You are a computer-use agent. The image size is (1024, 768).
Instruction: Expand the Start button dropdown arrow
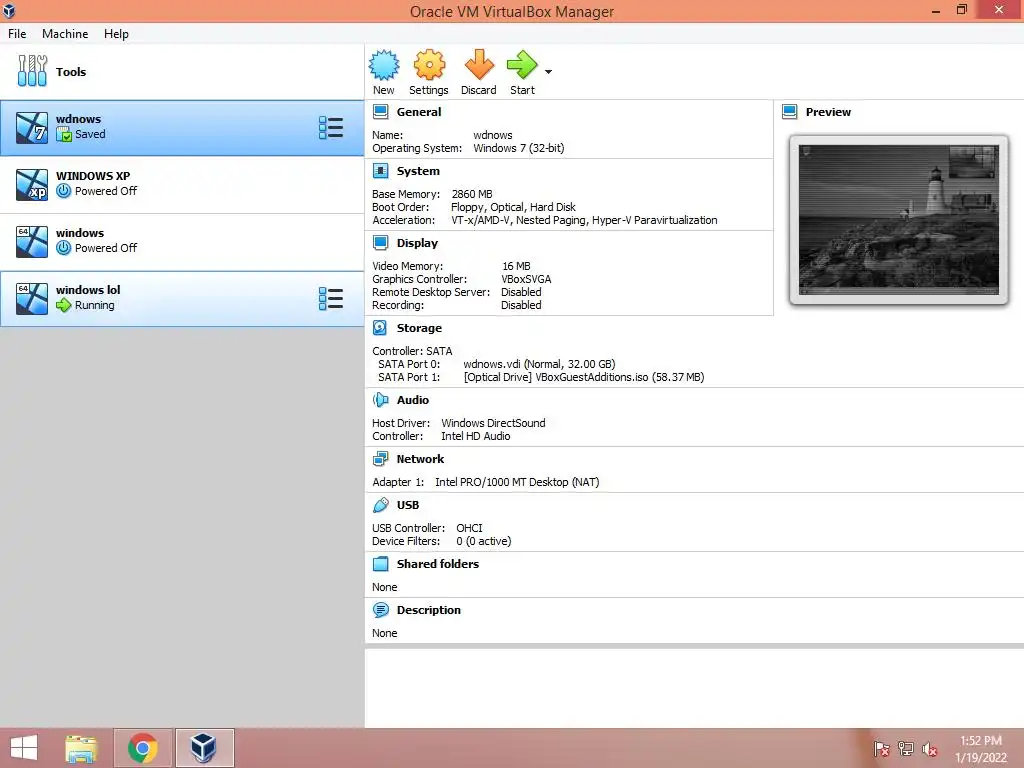[549, 72]
